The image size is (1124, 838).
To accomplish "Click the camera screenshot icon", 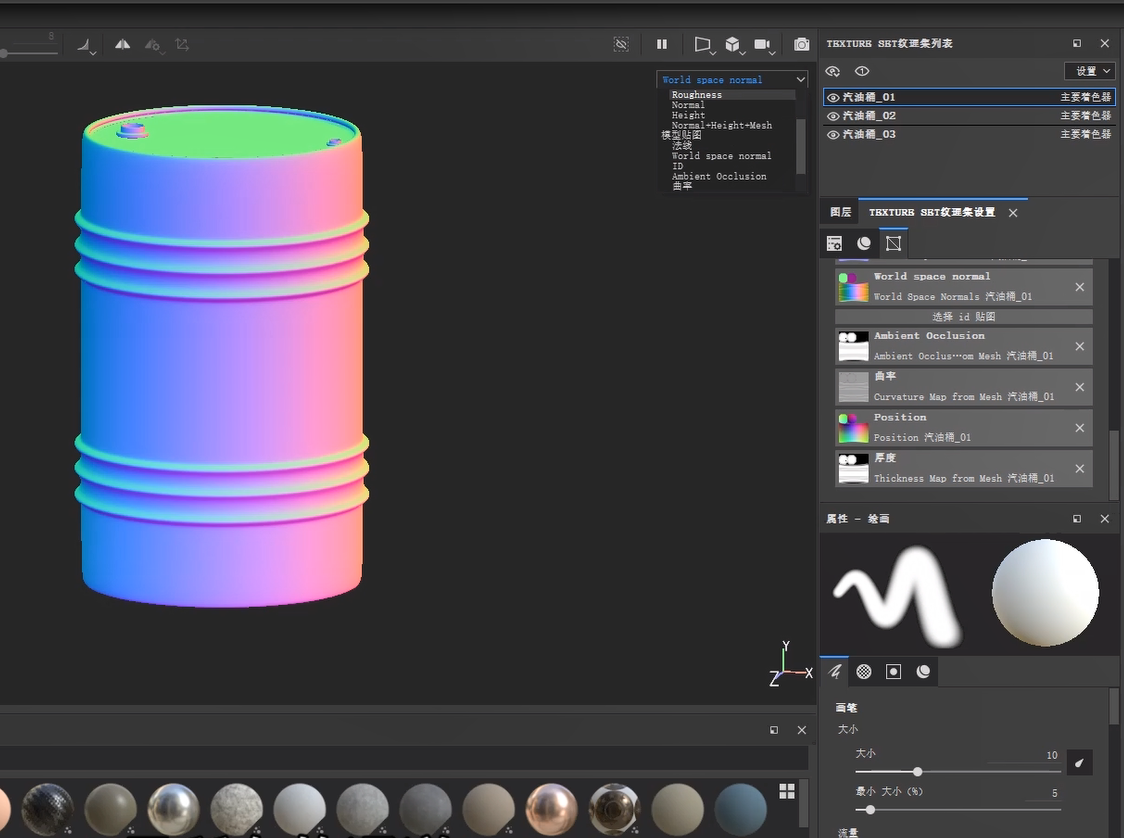I will [801, 44].
